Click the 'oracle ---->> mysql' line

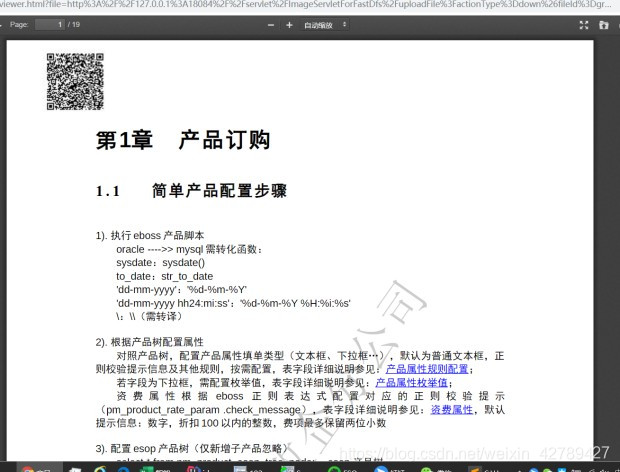point(189,249)
